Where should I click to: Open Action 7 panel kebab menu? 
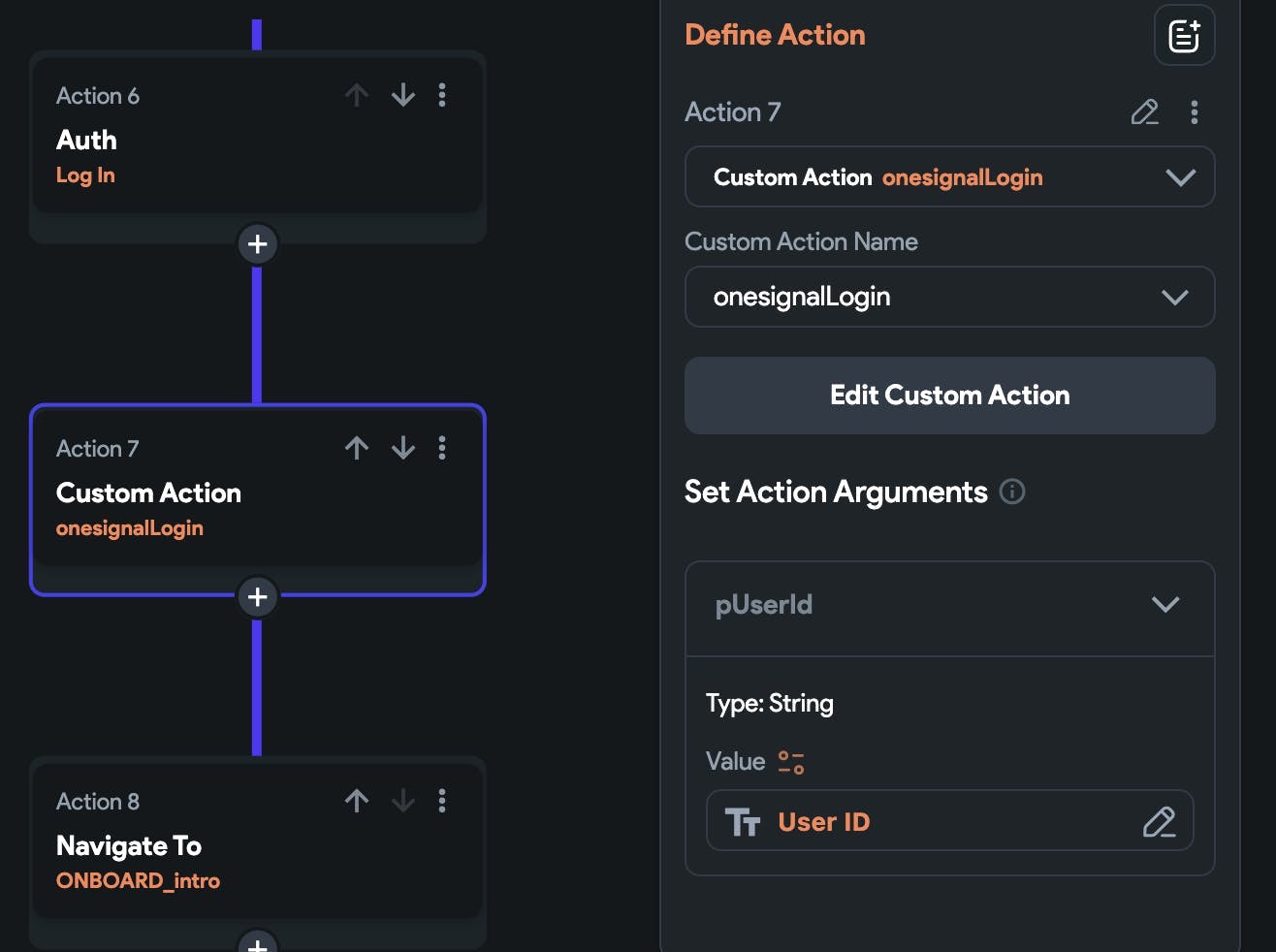point(1195,112)
